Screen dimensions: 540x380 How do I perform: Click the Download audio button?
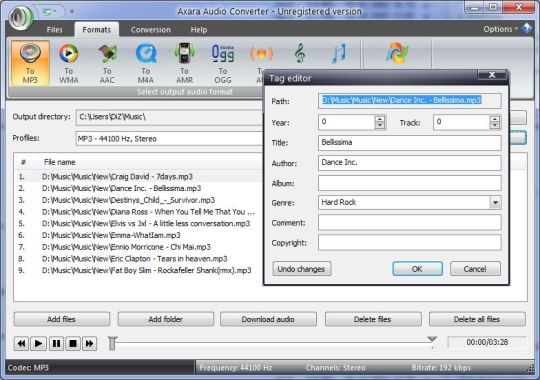tap(268, 319)
